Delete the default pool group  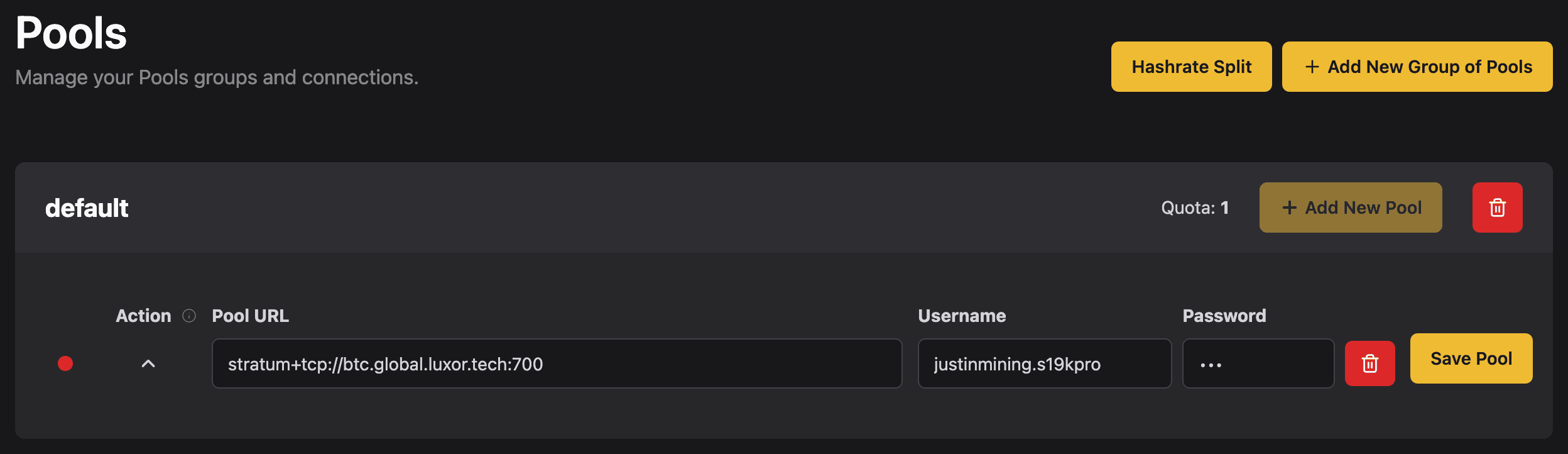pyautogui.click(x=1497, y=208)
